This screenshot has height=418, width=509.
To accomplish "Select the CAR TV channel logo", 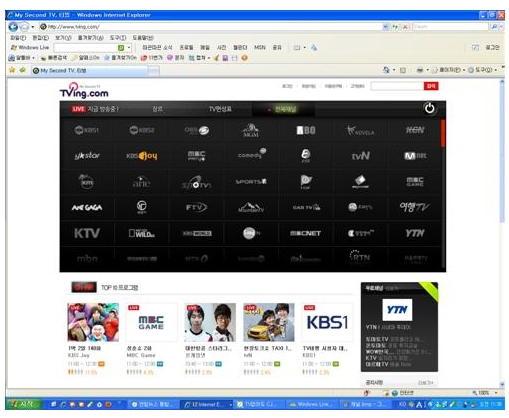I will (306, 207).
